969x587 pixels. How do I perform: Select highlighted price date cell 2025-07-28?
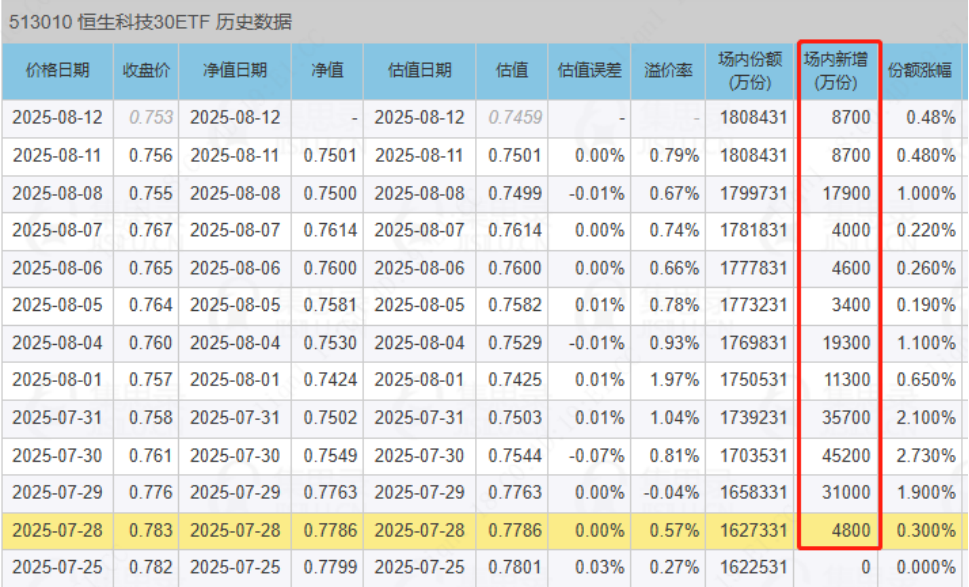57,531
